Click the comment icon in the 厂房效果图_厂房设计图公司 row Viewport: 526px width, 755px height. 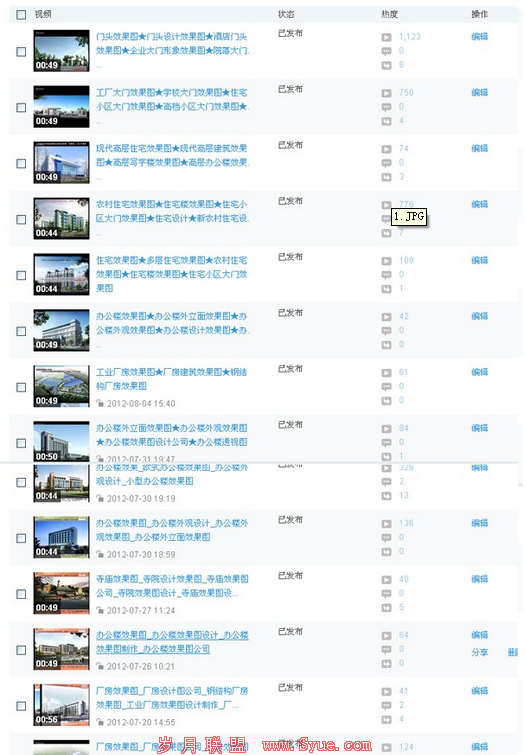[x=386, y=705]
